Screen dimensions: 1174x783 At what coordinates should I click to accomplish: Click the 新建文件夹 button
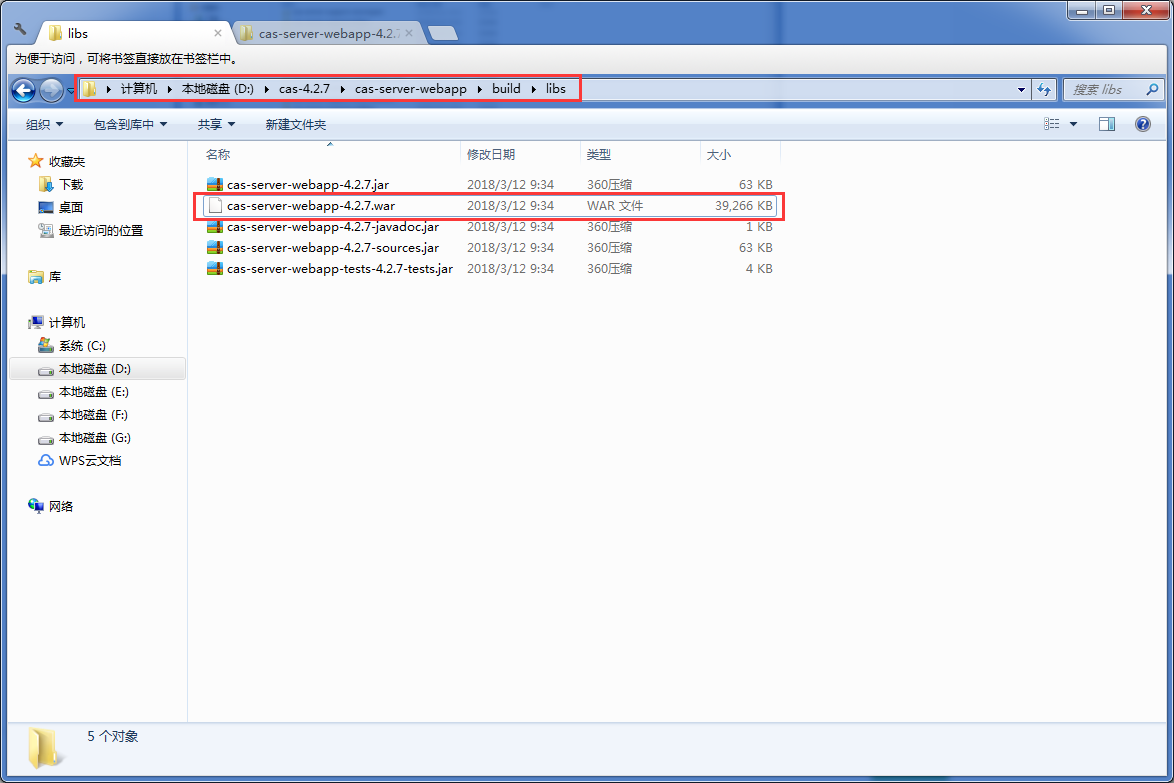296,124
